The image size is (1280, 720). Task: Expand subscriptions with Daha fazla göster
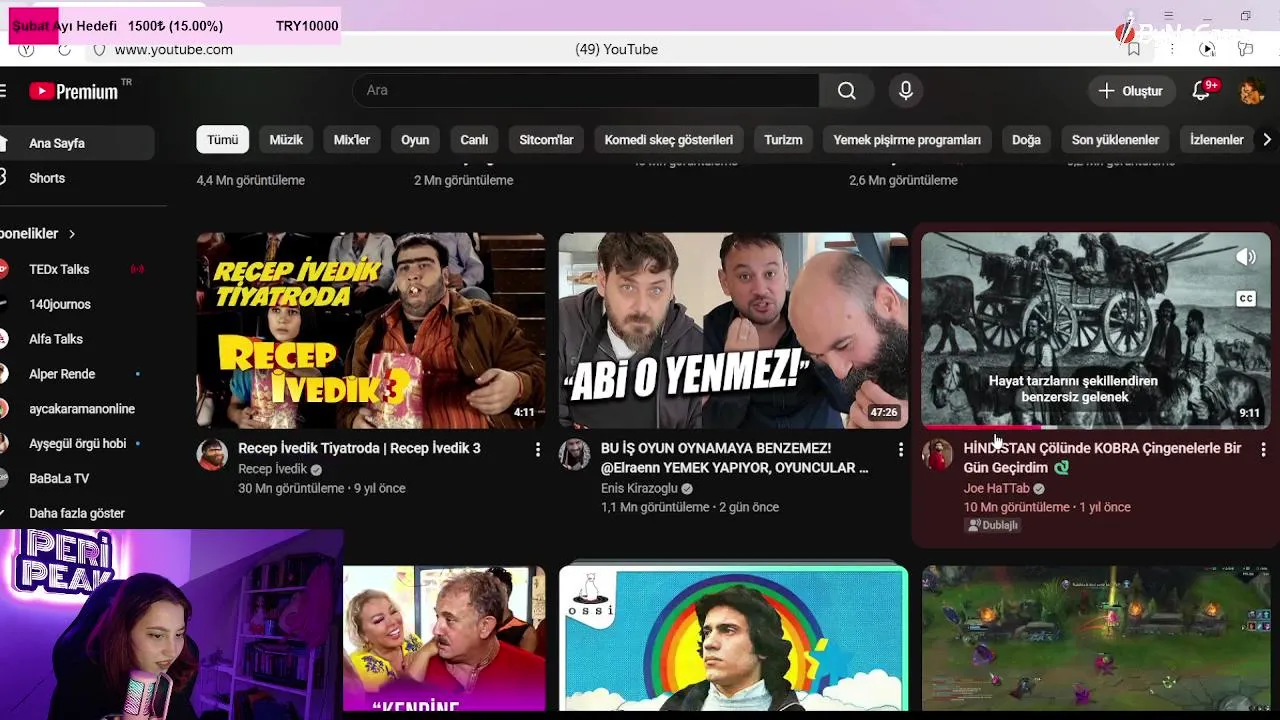click(x=77, y=513)
